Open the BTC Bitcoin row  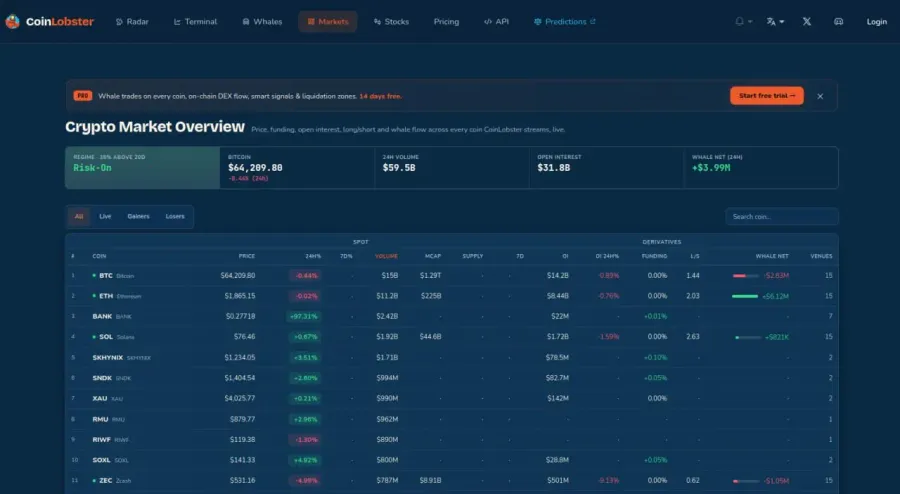coord(452,276)
